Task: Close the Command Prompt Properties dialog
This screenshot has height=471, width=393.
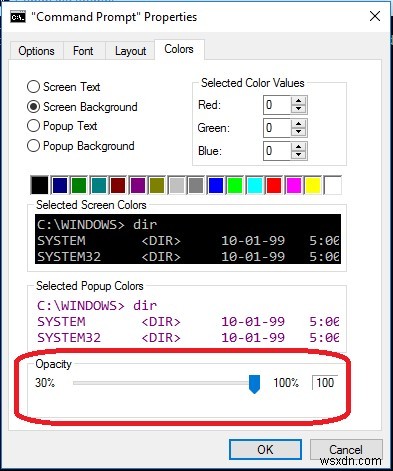Action: (x=375, y=16)
